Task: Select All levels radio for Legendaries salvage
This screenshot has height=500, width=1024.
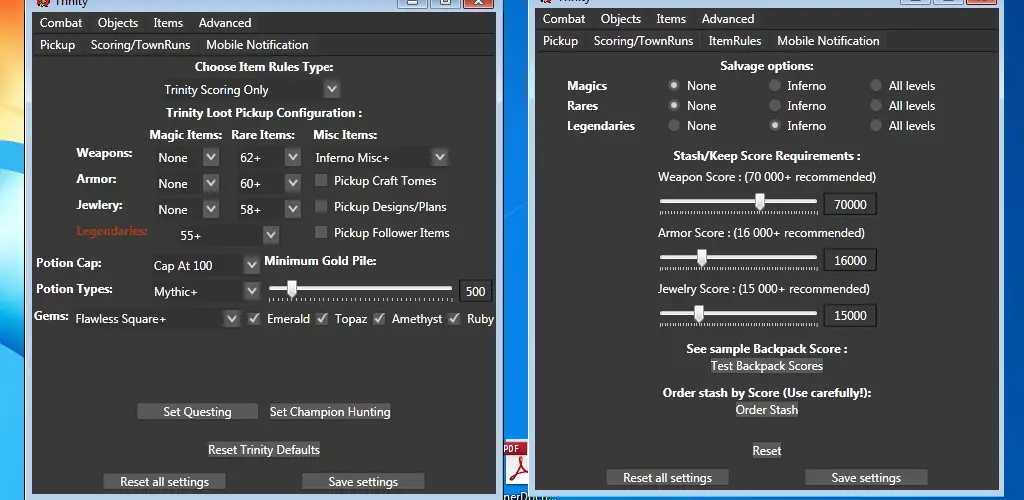Action: 876,125
